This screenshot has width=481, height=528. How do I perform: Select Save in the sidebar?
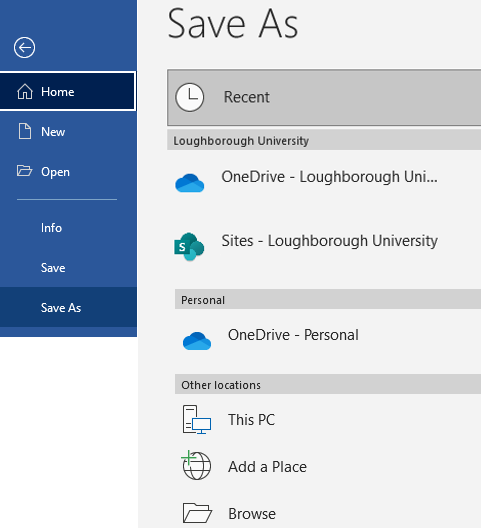pos(68,268)
